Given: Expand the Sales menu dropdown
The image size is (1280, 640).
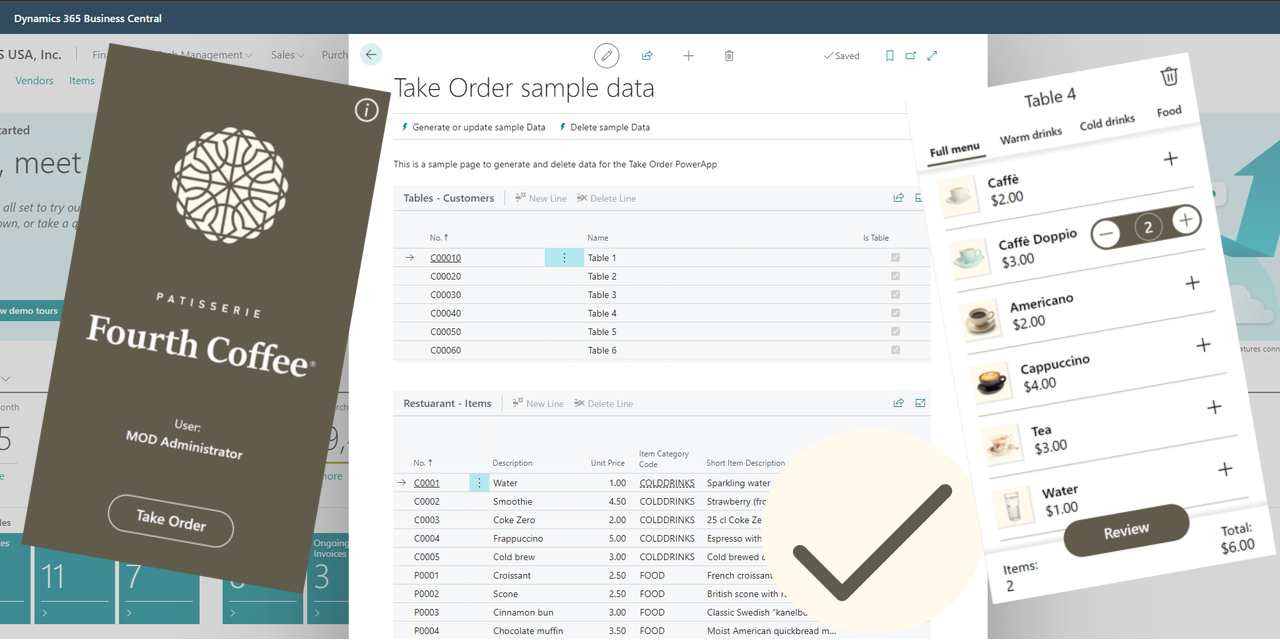Looking at the screenshot, I should click(x=289, y=55).
